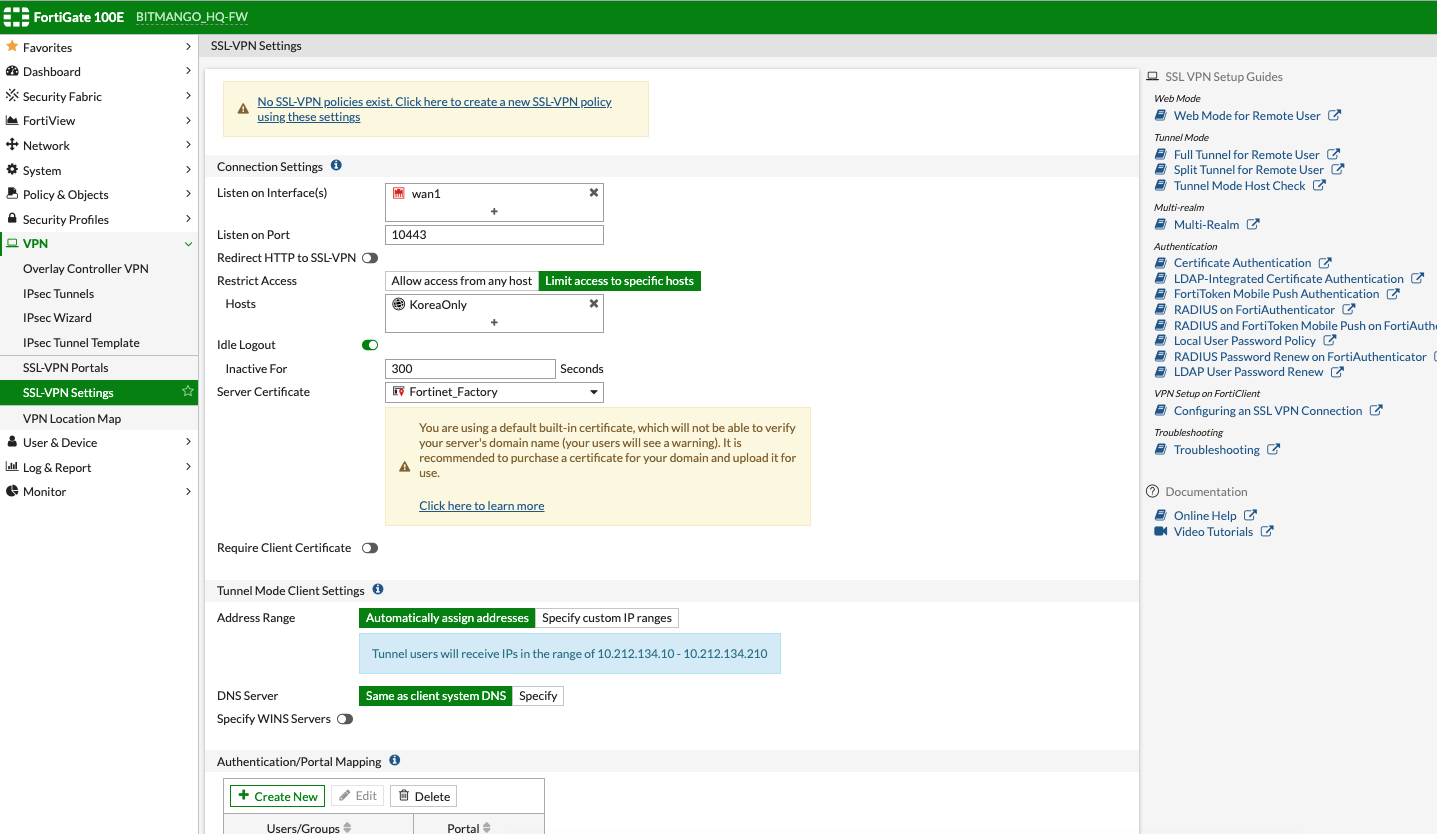This screenshot has width=1437, height=834.
Task: Disable the Idle Logout switch
Action: pos(370,345)
